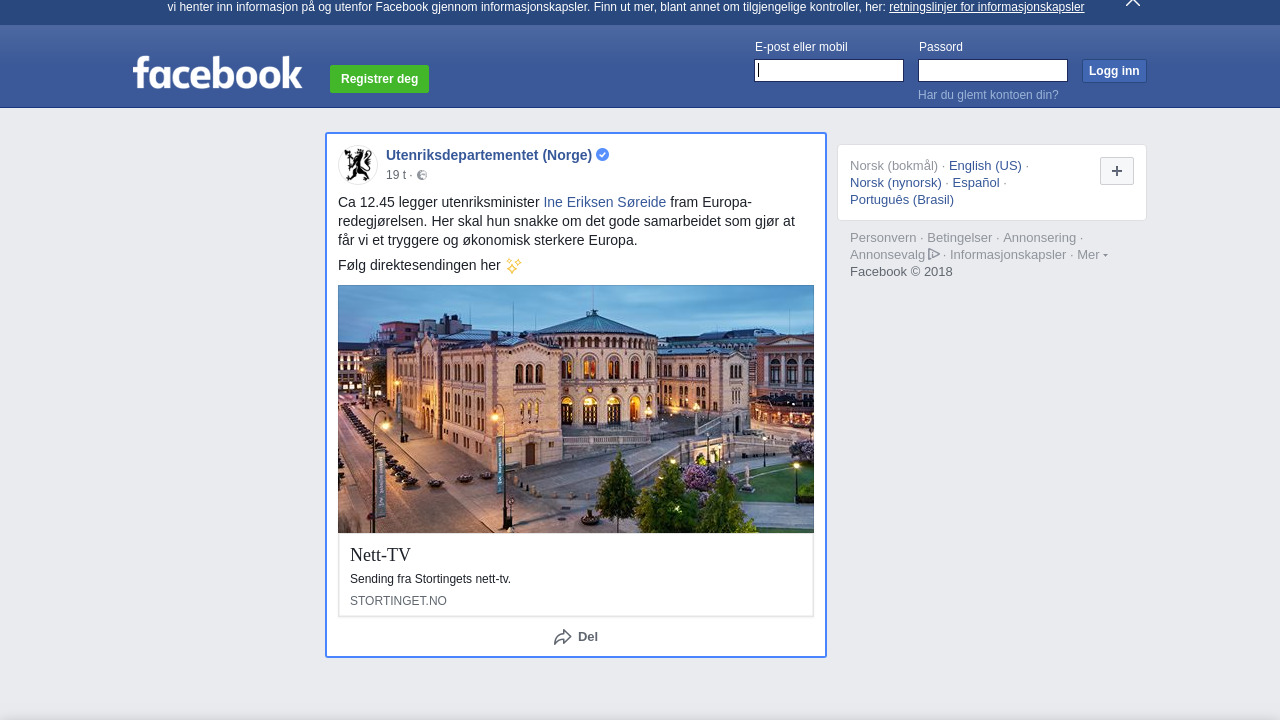Click the STORTINGET.NO source text
Viewport: 1280px width, 720px height.
point(398,601)
